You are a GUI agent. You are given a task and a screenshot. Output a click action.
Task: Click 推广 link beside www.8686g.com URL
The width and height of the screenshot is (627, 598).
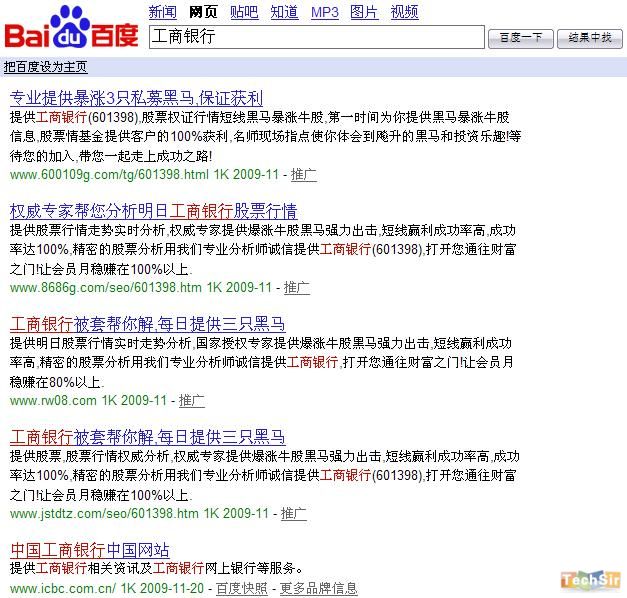click(297, 288)
